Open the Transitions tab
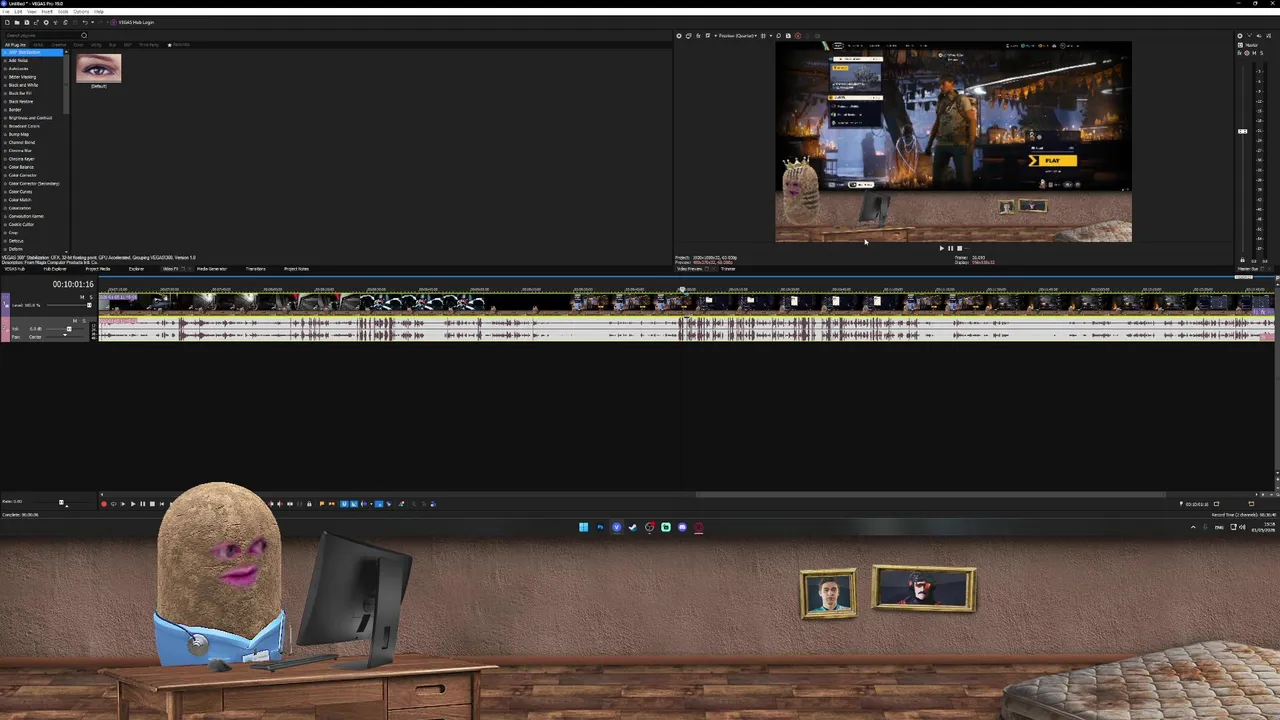Image resolution: width=1280 pixels, height=720 pixels. (x=255, y=269)
